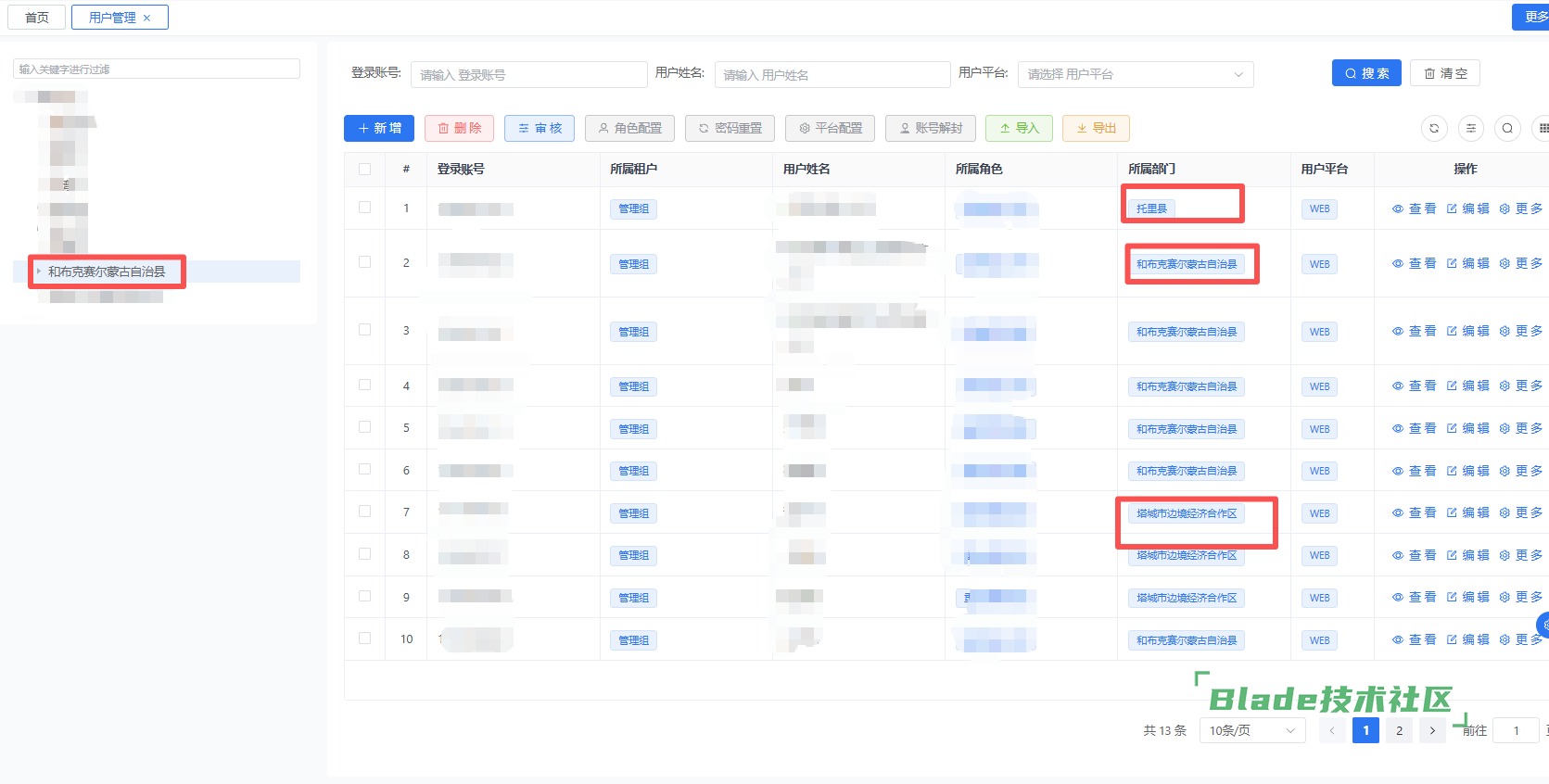This screenshot has height=784, width=1549.
Task: Close the 用户管理 tab with its X
Action: [146, 18]
